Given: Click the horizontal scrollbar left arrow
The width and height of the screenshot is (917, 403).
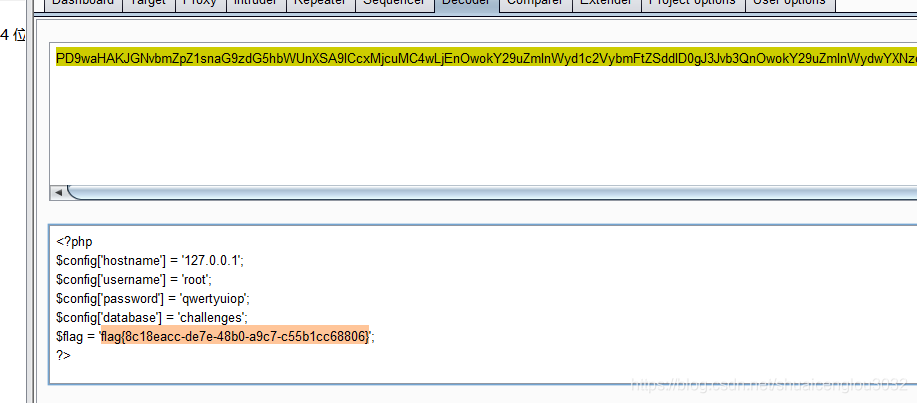Looking at the screenshot, I should [58, 192].
